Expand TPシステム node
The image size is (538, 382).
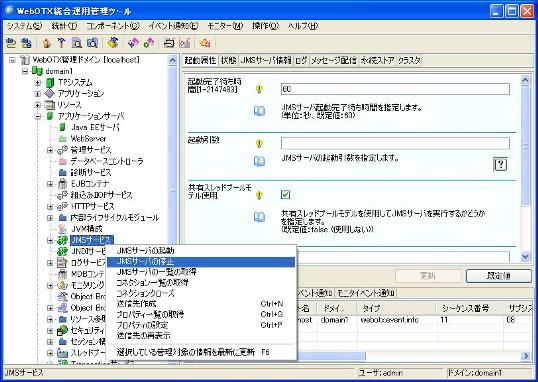pos(38,83)
